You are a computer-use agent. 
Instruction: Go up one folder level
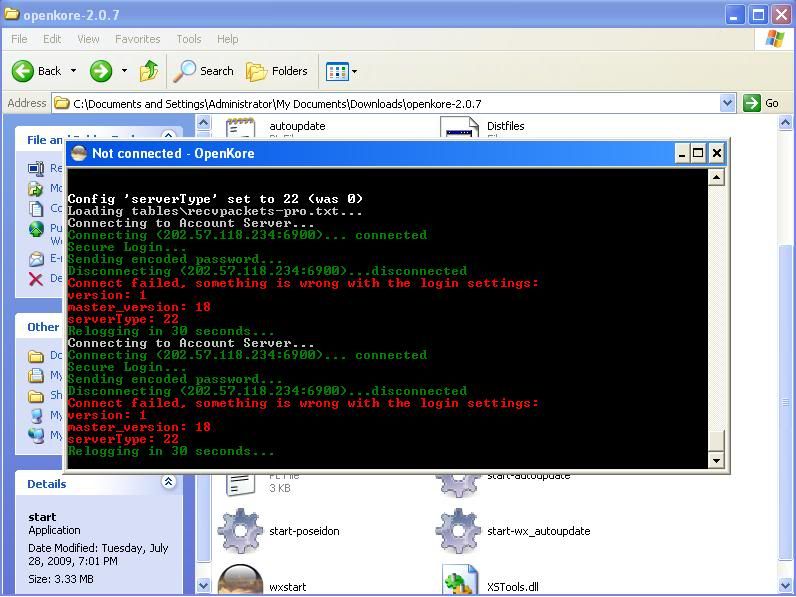click(x=149, y=71)
